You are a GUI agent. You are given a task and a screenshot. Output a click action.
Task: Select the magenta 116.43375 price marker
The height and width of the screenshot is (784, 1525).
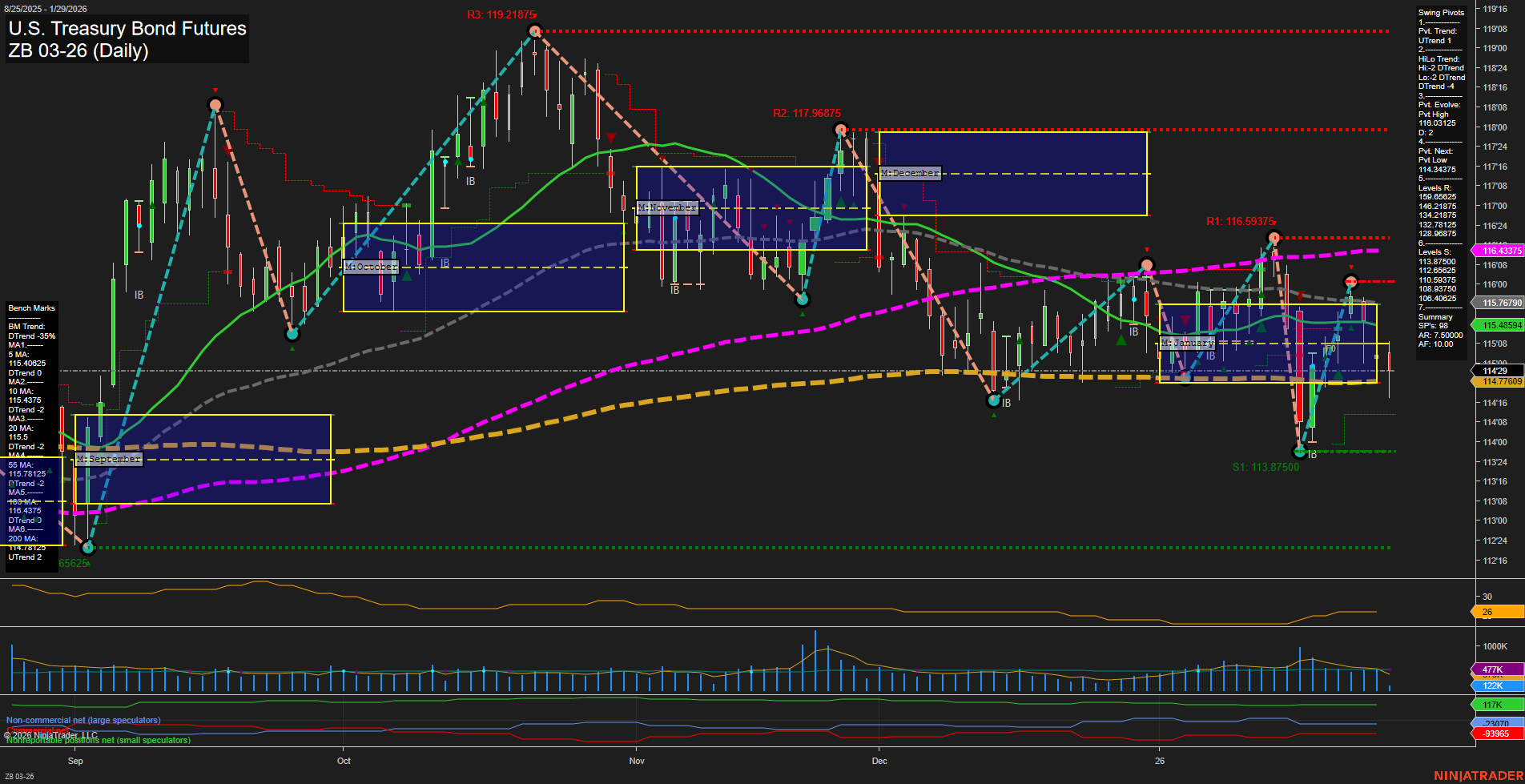(1495, 250)
